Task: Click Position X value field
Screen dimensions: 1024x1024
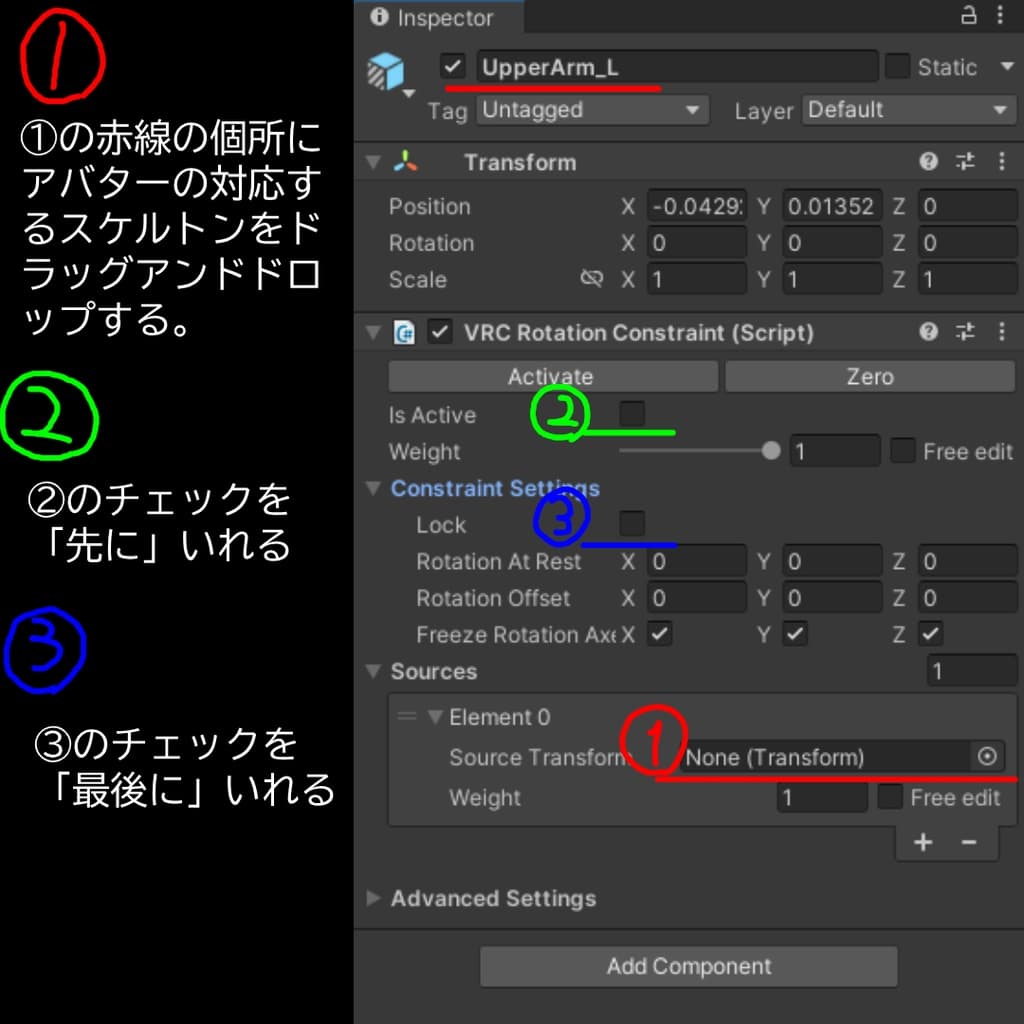Action: coord(697,206)
